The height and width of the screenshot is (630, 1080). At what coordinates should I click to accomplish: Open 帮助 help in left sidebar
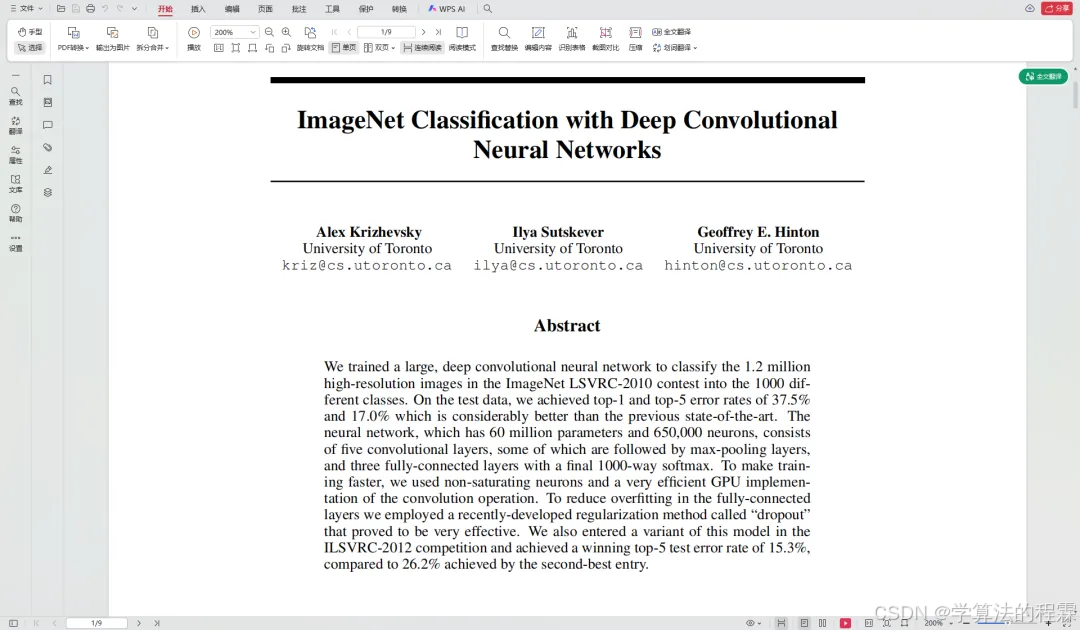(15, 213)
